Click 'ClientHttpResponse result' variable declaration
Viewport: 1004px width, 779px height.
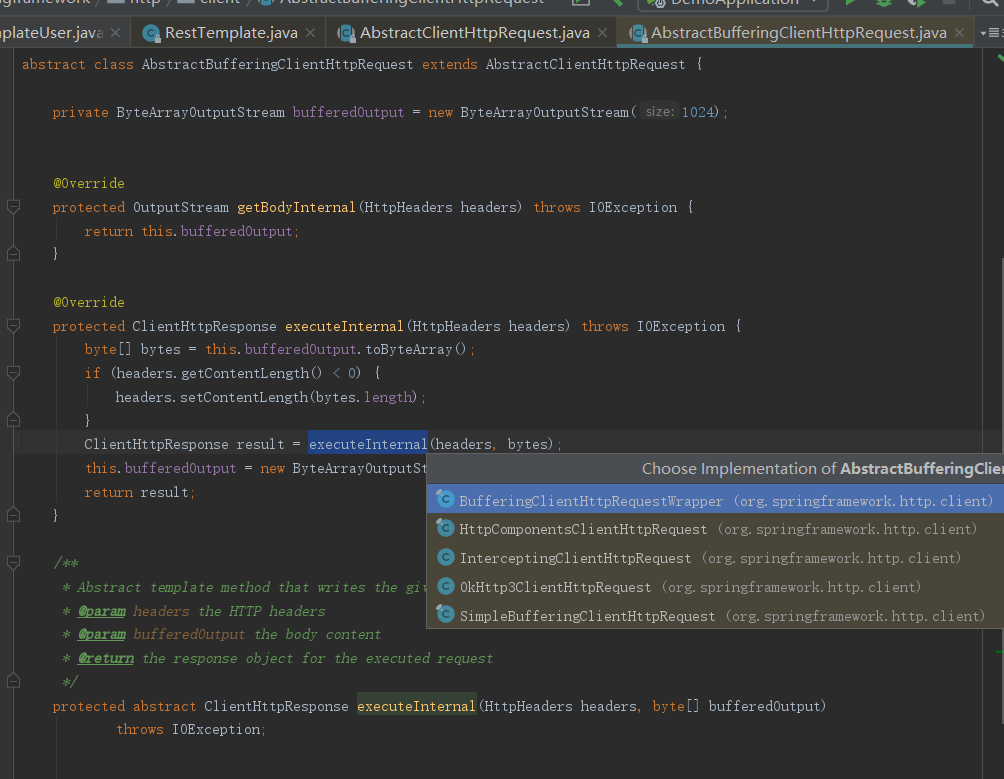tap(184, 444)
